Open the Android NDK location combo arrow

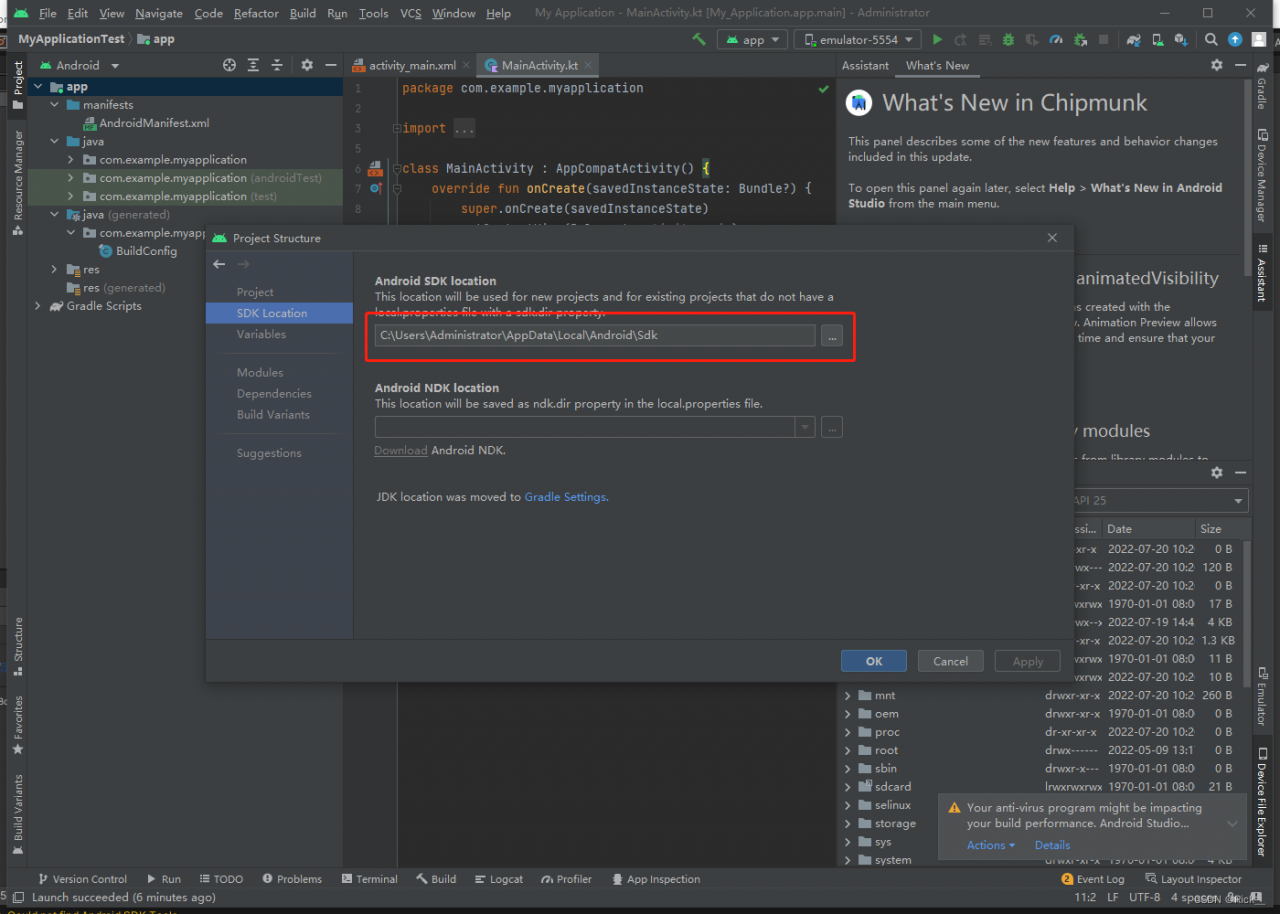(805, 427)
